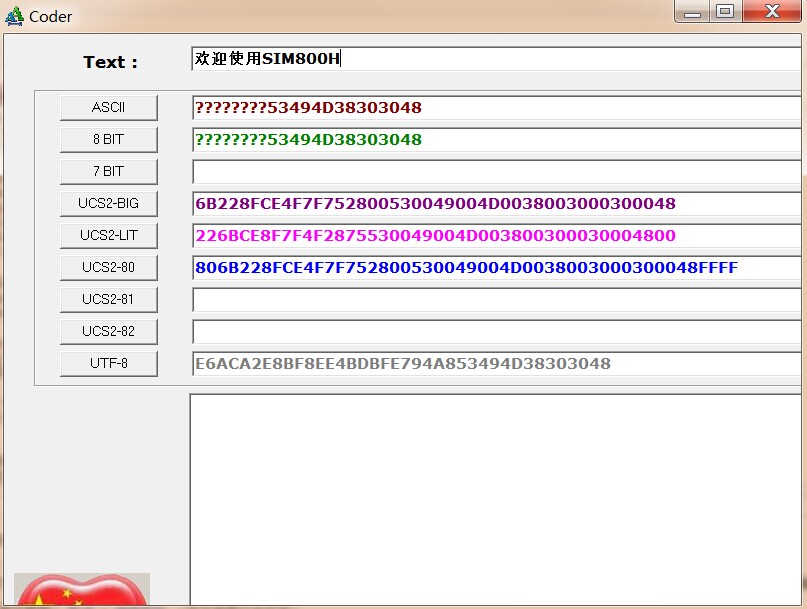The width and height of the screenshot is (807, 609).
Task: Select the green 8 BIT output field
Action: (497, 140)
